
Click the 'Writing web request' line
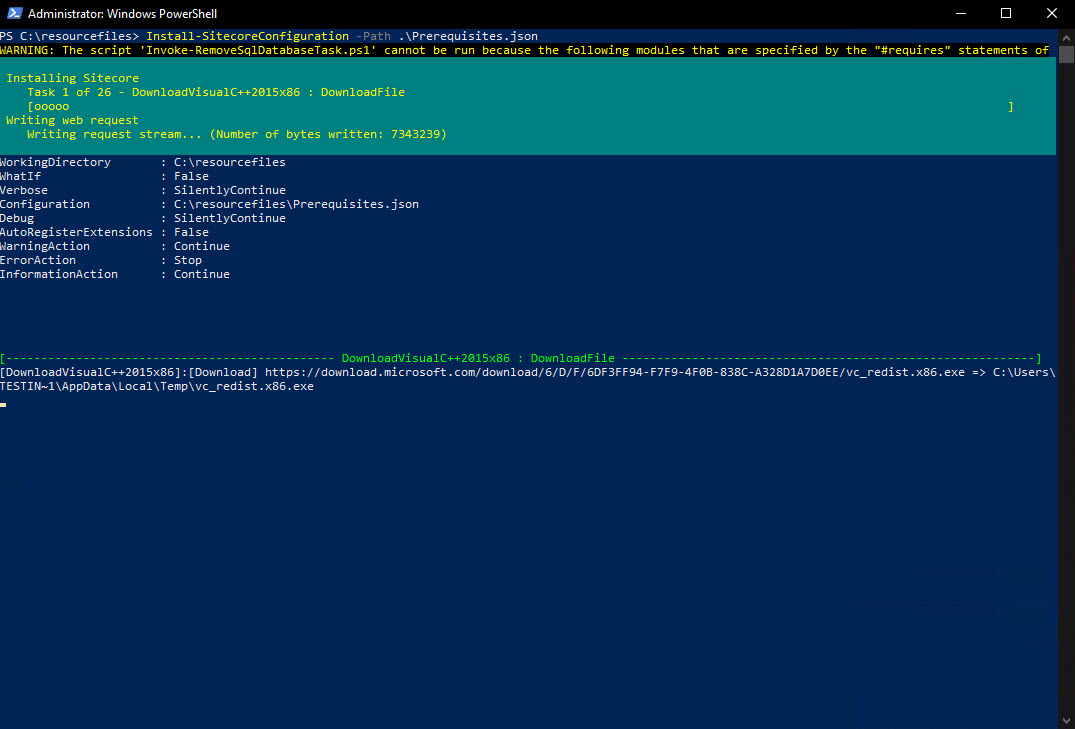pos(72,120)
